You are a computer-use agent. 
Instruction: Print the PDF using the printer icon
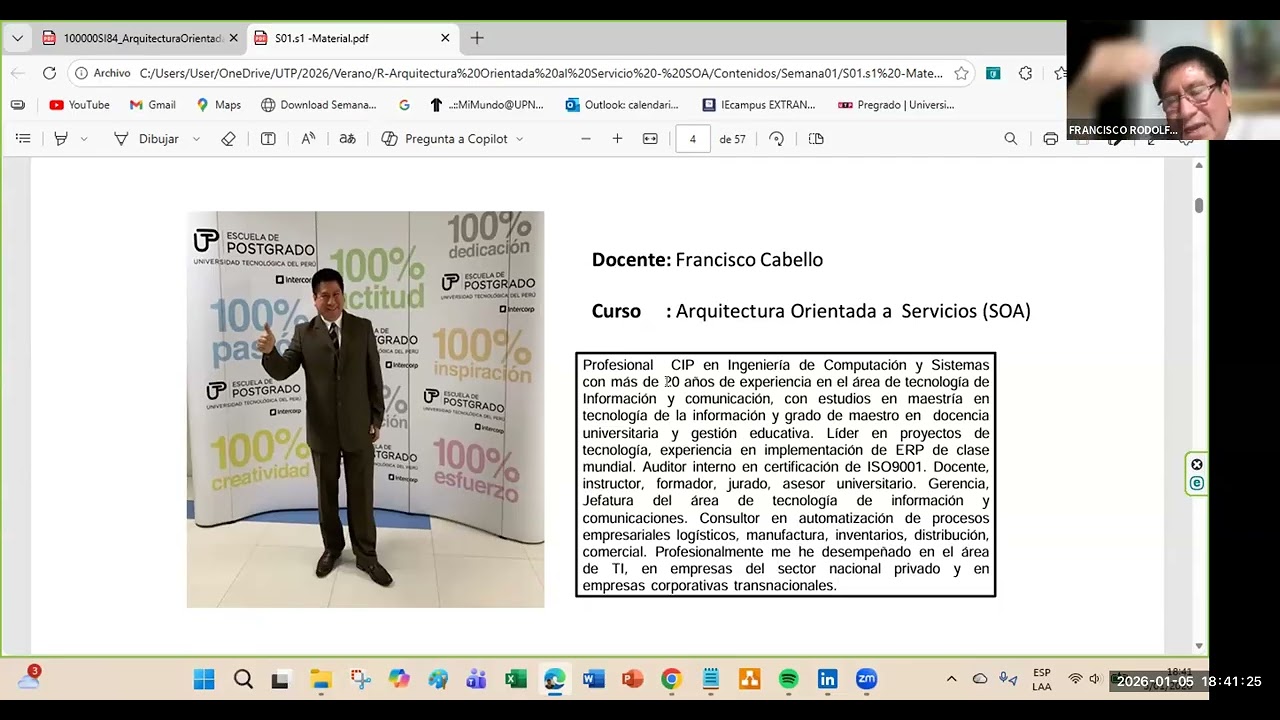pos(1050,139)
